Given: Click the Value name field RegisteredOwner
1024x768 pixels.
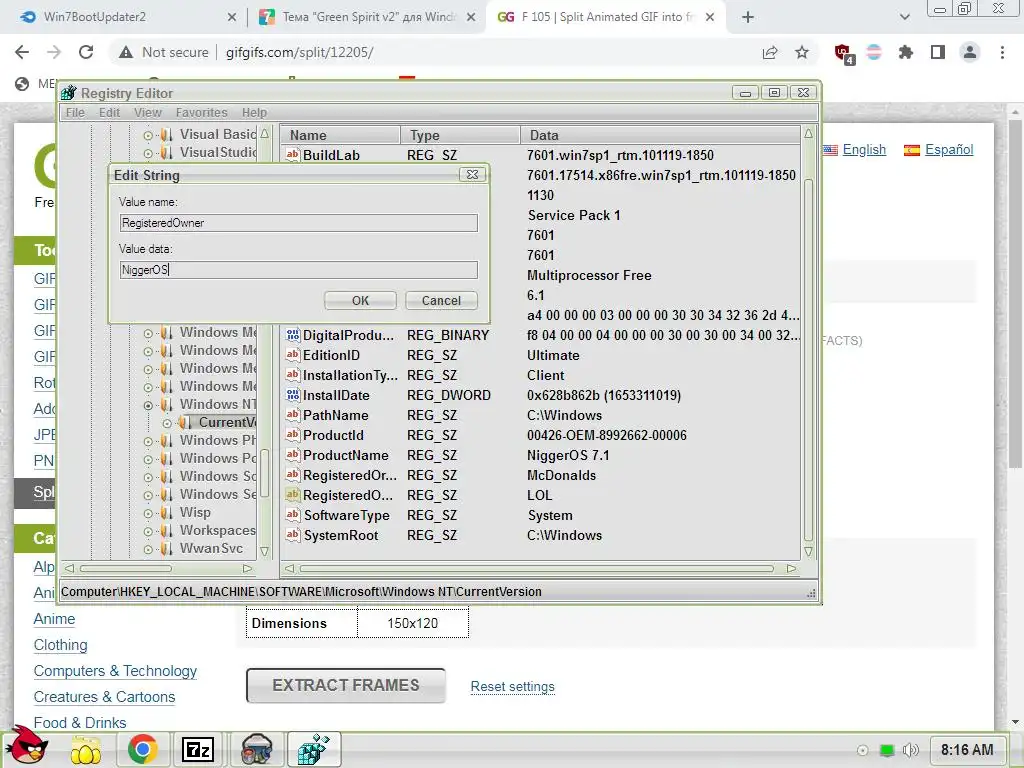Looking at the screenshot, I should pos(298,223).
